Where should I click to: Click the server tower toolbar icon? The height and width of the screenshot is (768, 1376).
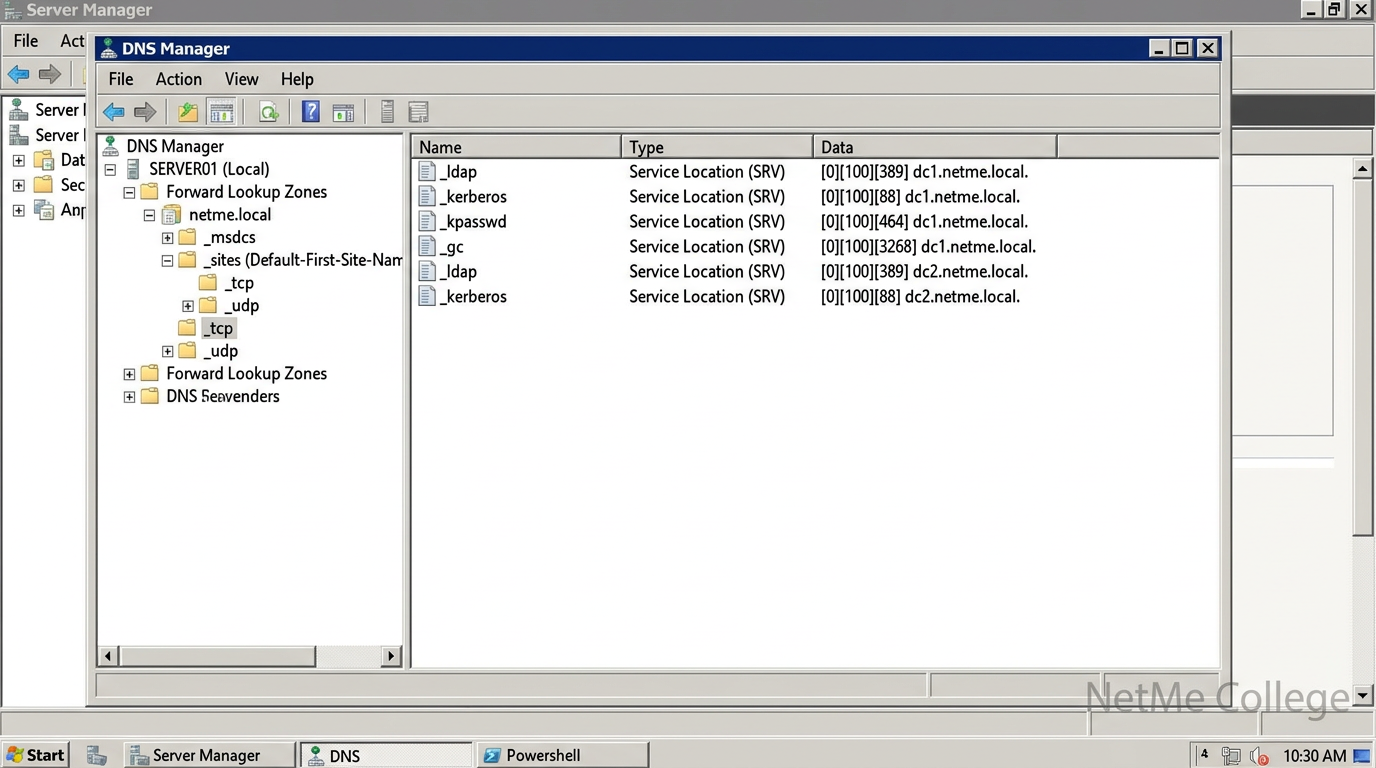(387, 112)
